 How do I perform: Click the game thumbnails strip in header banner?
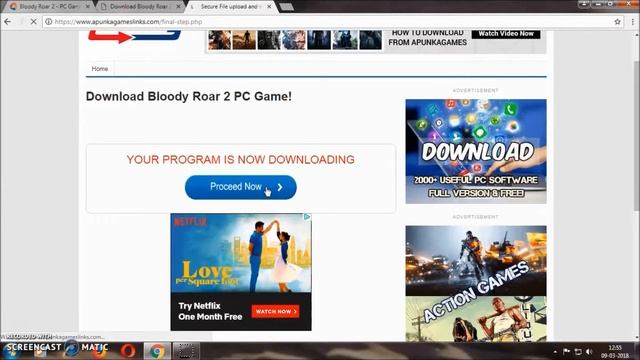click(295, 40)
